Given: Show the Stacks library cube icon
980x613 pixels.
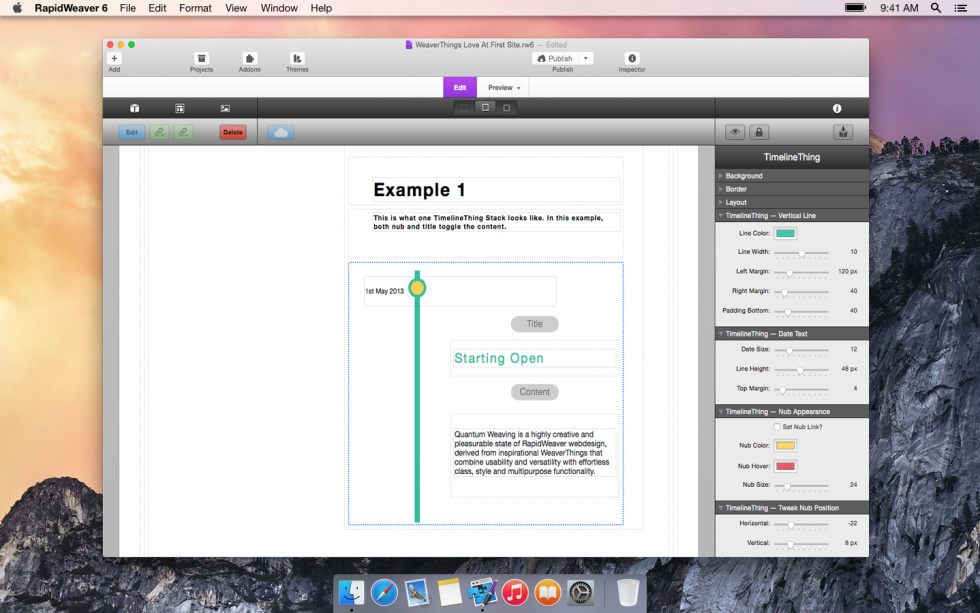Looking at the screenshot, I should [134, 108].
